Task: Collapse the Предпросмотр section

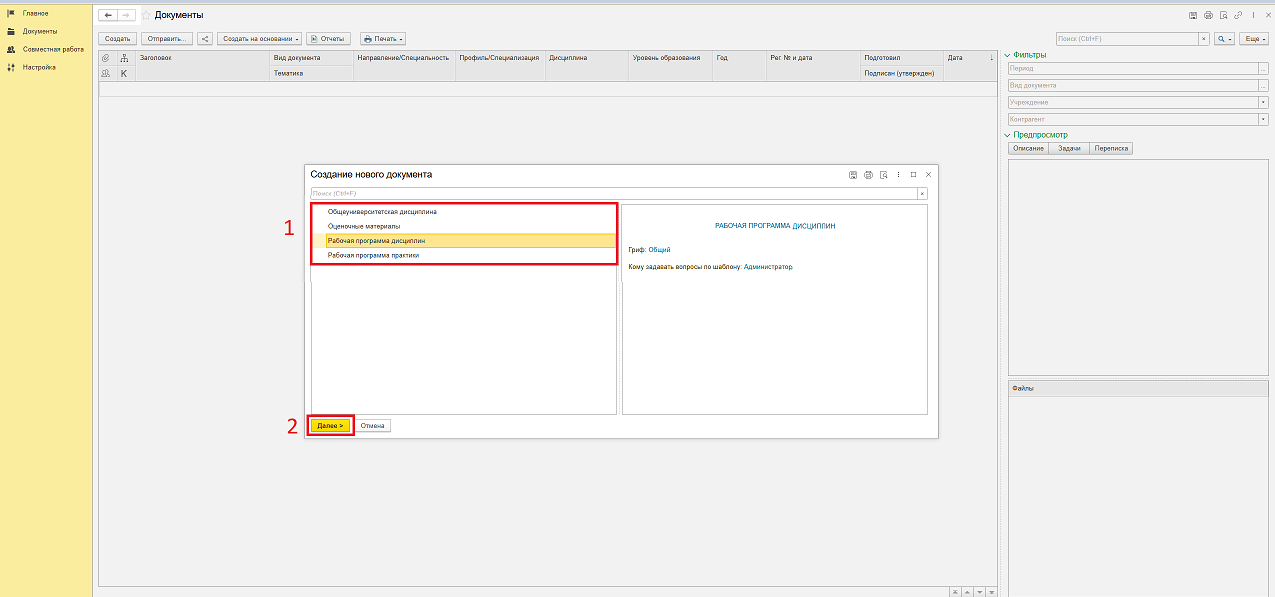Action: point(1008,134)
